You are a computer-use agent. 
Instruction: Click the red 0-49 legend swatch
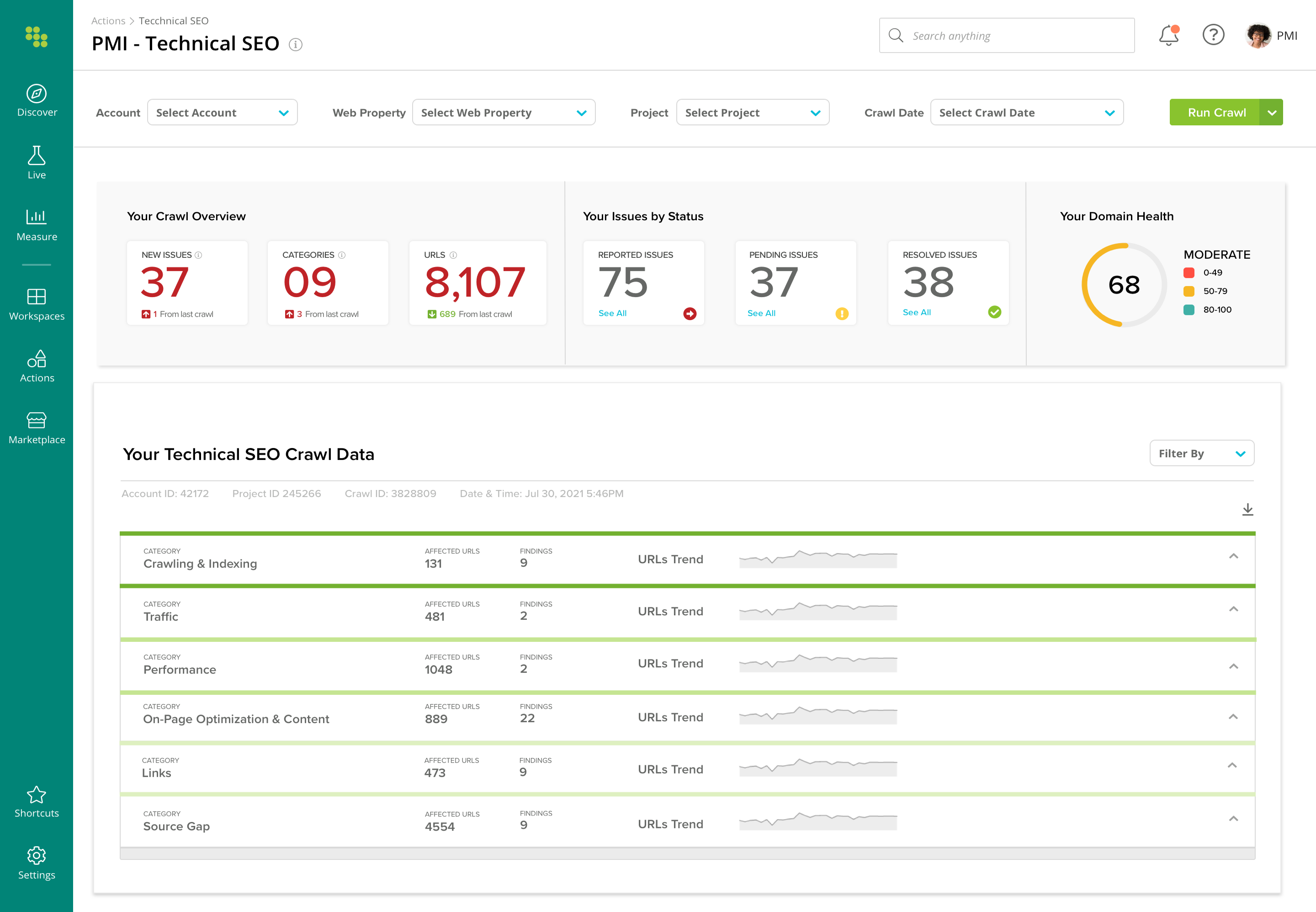pyautogui.click(x=1189, y=273)
